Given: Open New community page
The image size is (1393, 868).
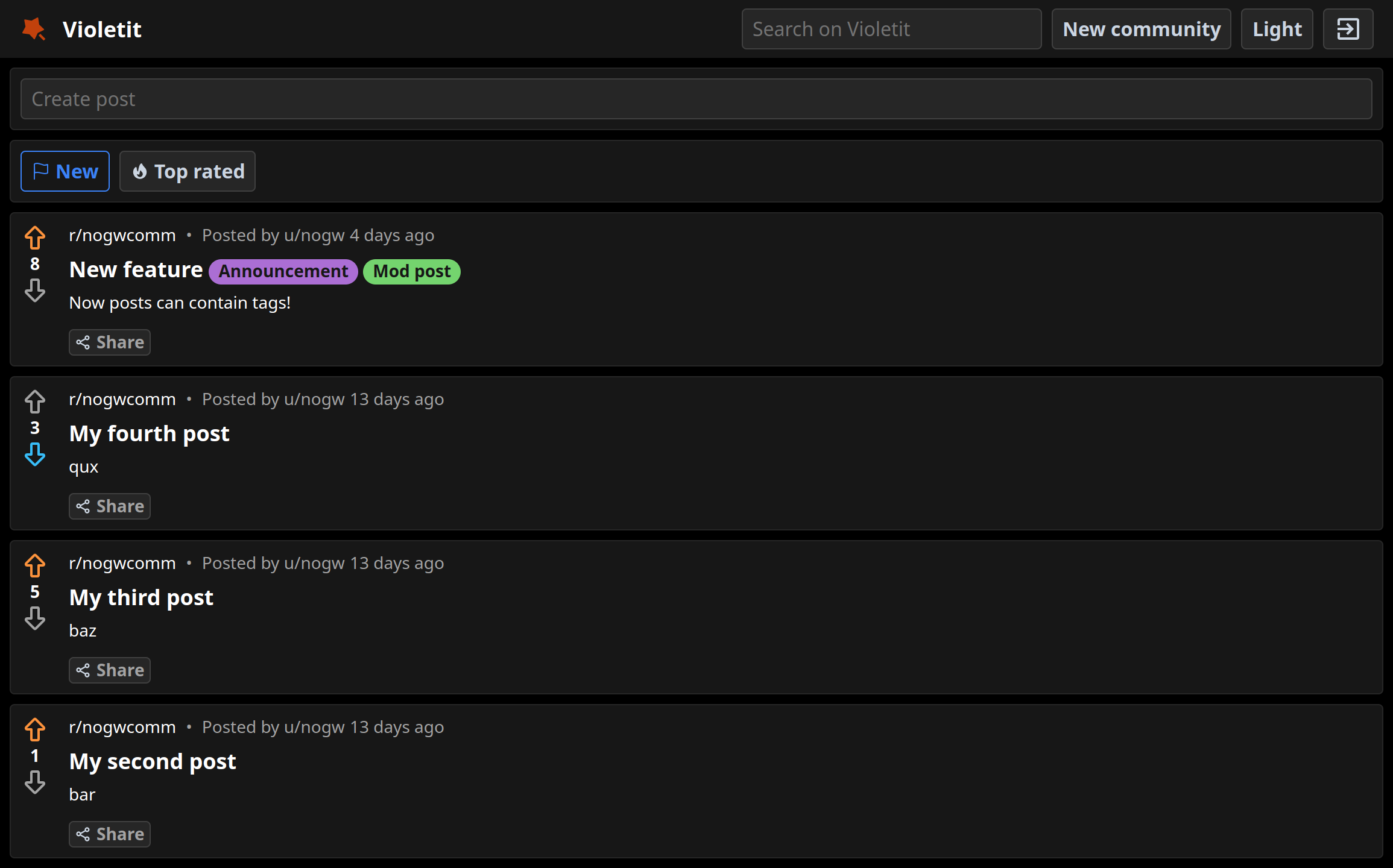Looking at the screenshot, I should click(1141, 29).
